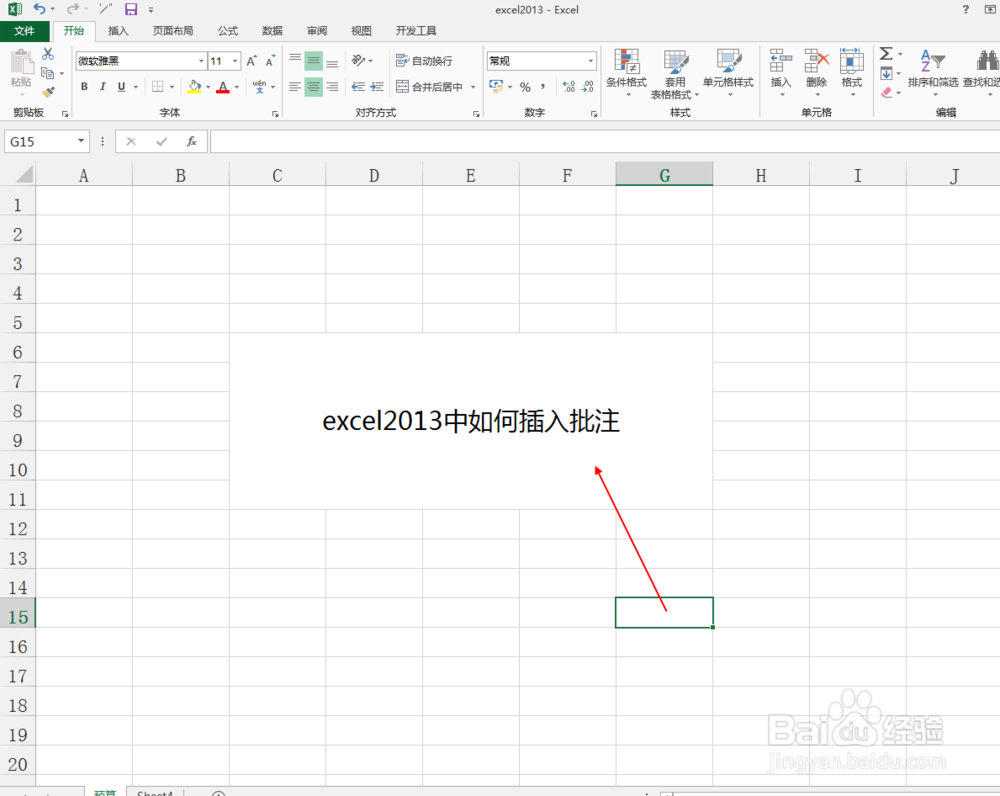Apply red font color A
1000x796 pixels.
pyautogui.click(x=223, y=86)
